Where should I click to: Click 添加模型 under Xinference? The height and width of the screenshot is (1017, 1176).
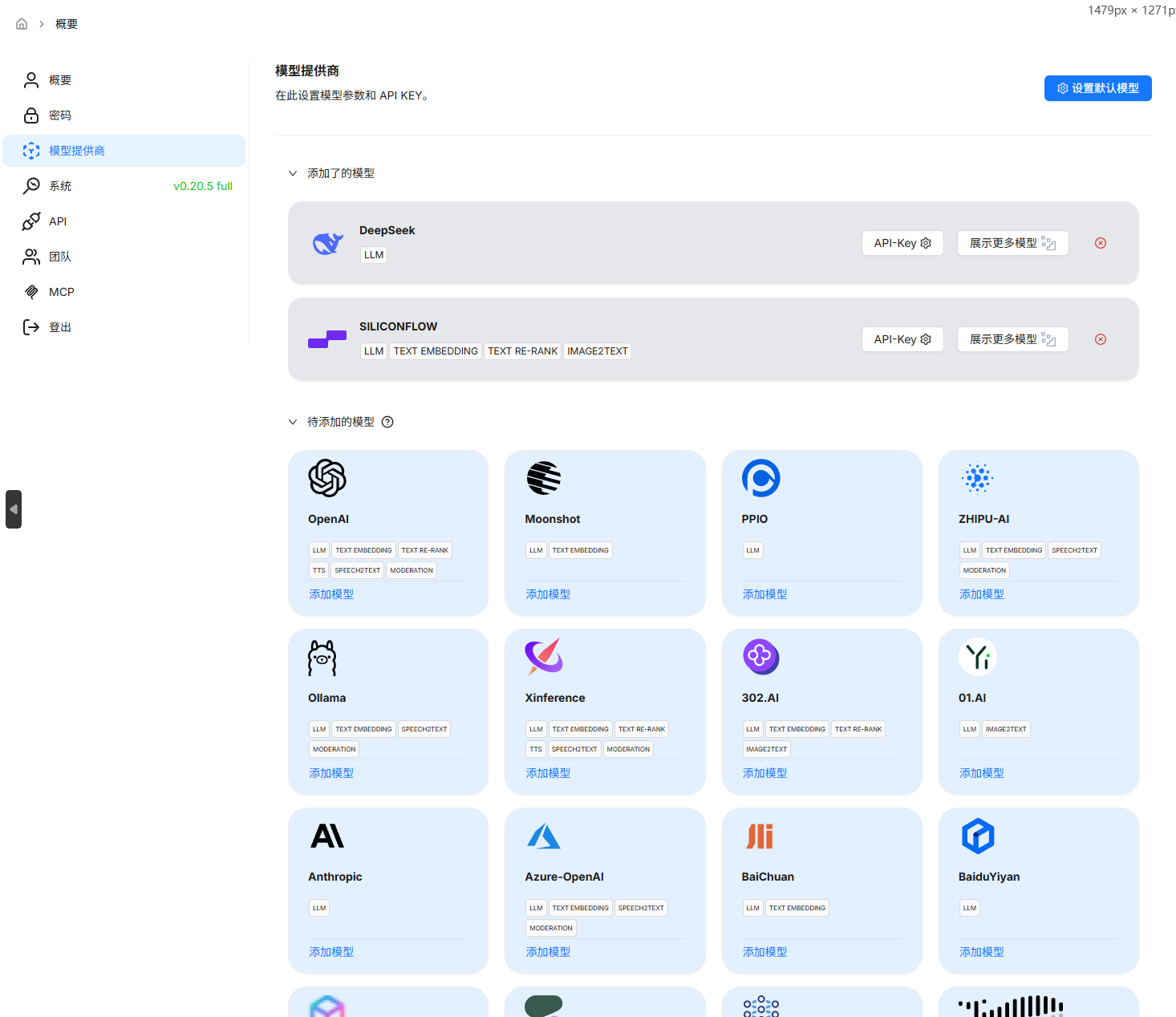click(548, 773)
